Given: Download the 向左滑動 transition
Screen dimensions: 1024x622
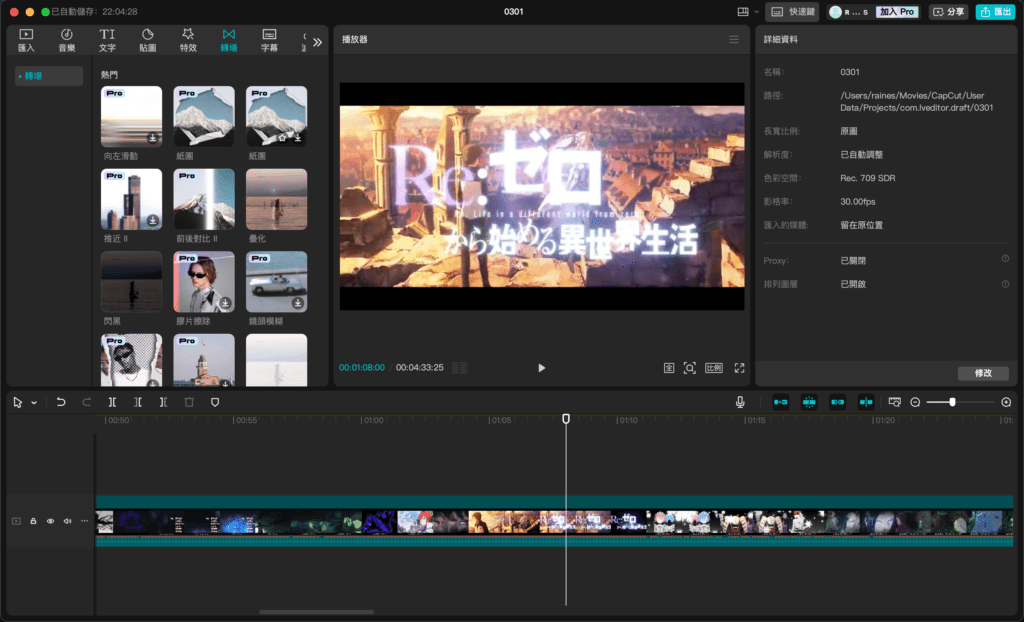Looking at the screenshot, I should tap(153, 138).
